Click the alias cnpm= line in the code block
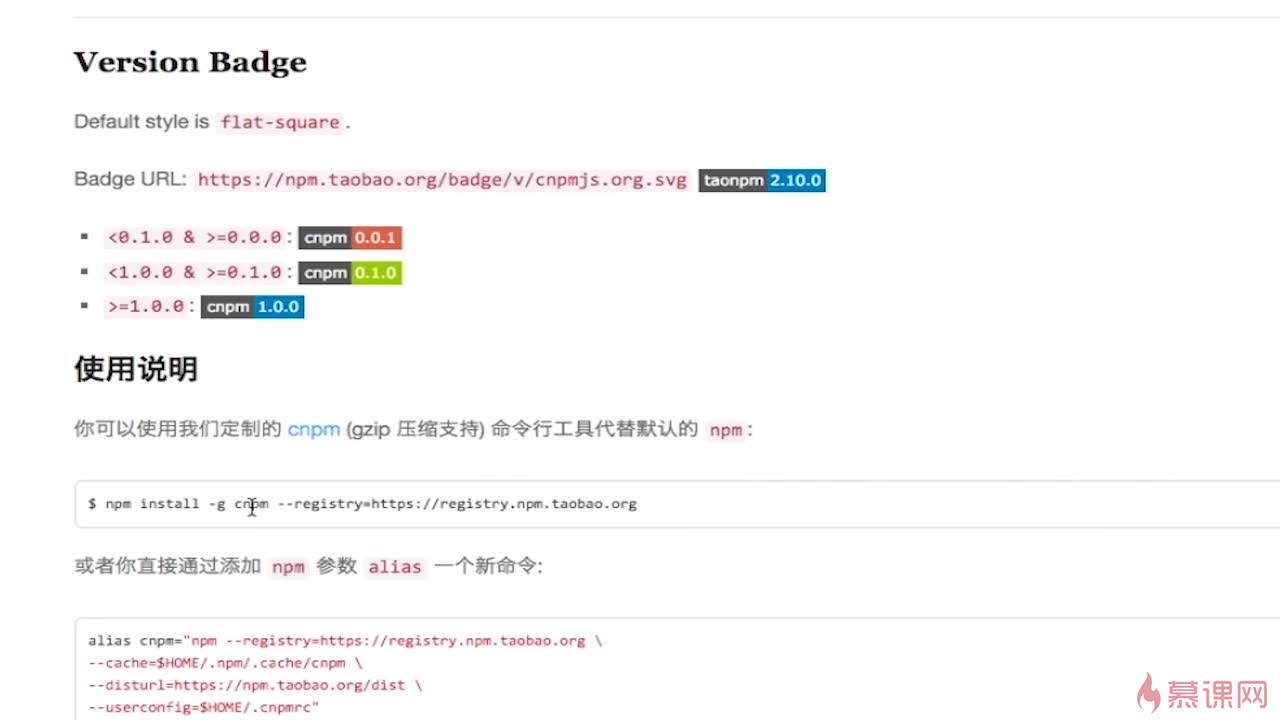This screenshot has width=1280, height=720. coord(345,641)
